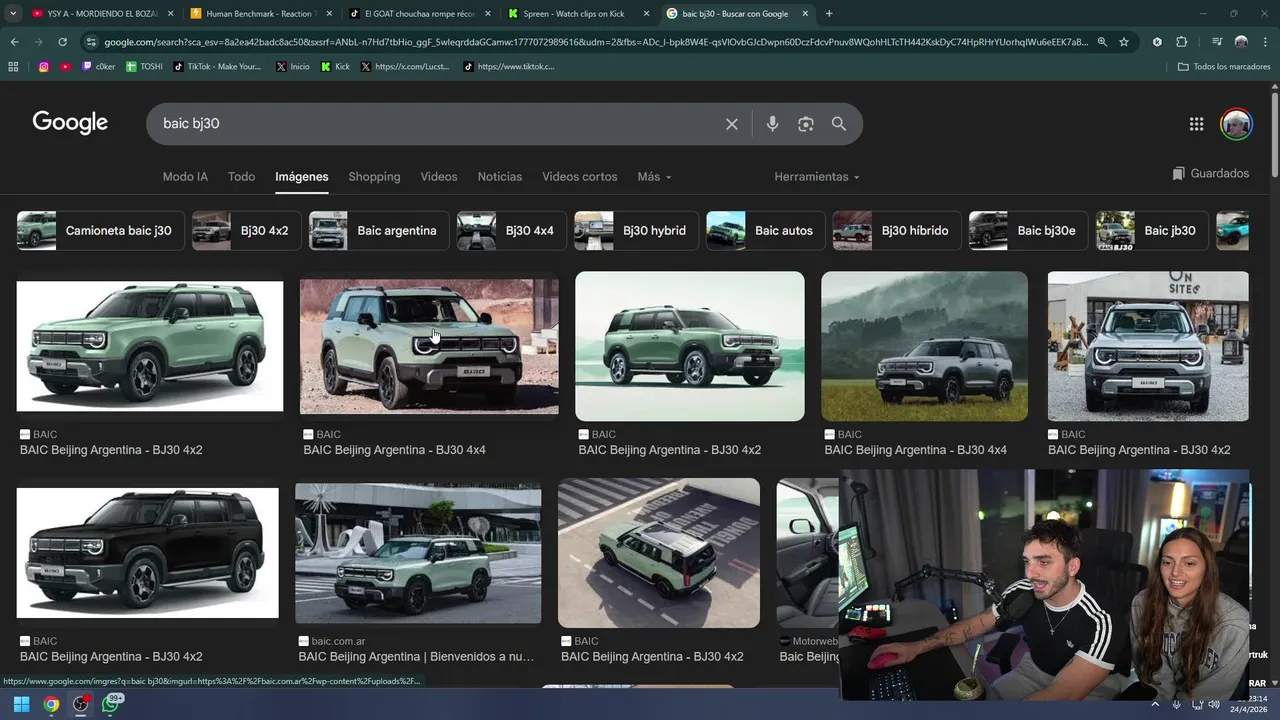Reload the current page
This screenshot has height=720, width=1280.
(x=62, y=42)
